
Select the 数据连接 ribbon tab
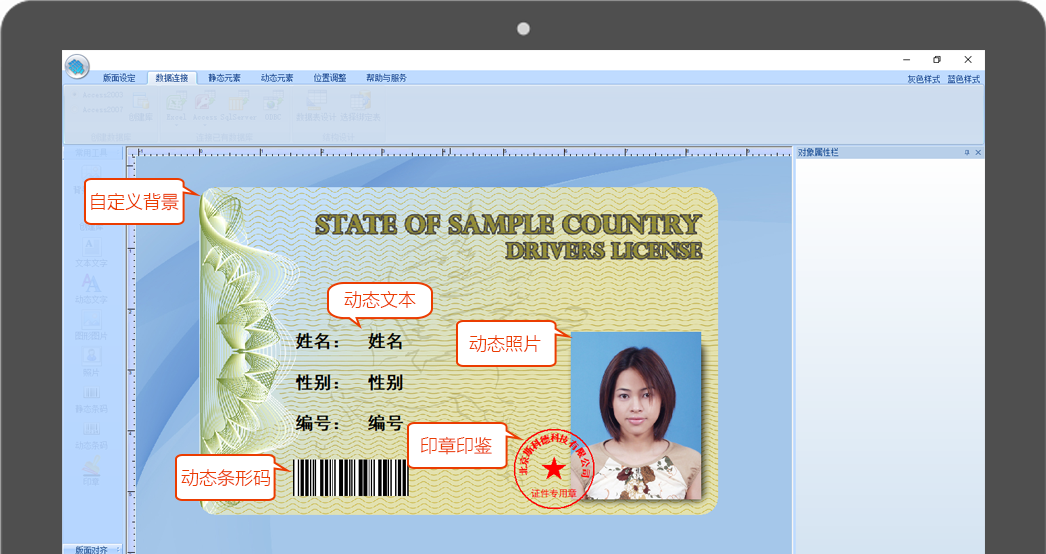[x=172, y=78]
